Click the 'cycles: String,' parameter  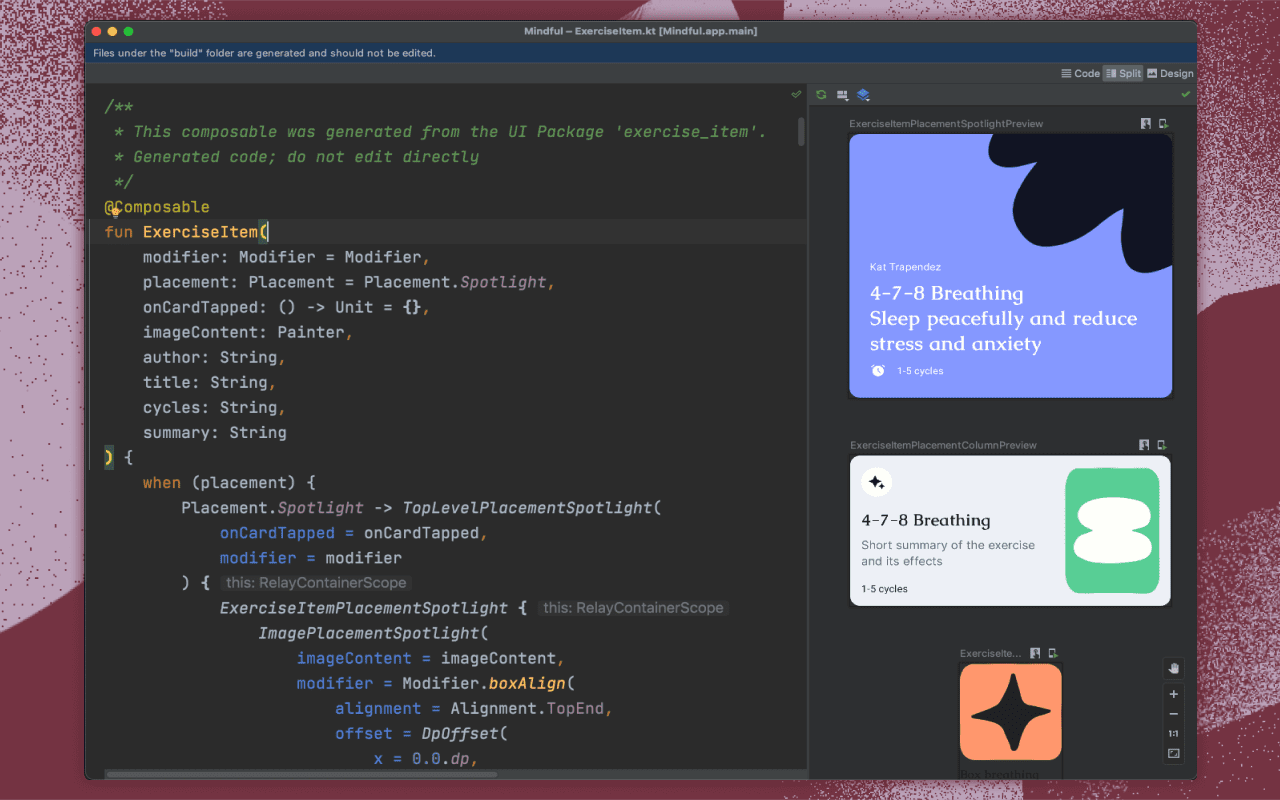(x=215, y=407)
